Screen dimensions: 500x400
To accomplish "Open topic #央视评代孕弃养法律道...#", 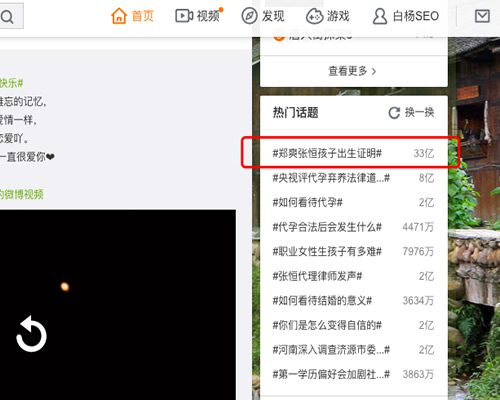I will tap(331, 178).
